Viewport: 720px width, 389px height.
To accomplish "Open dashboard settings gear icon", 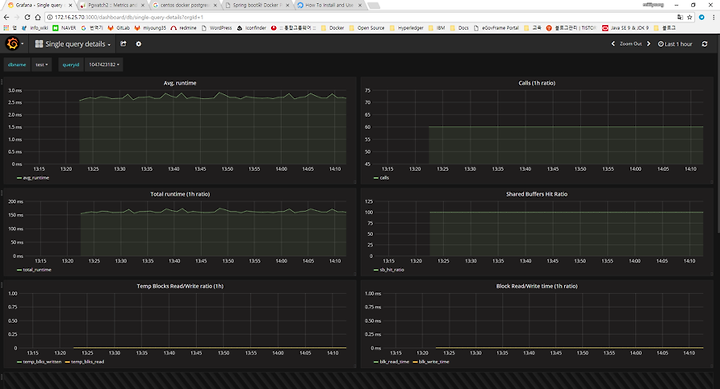I will click(x=139, y=44).
